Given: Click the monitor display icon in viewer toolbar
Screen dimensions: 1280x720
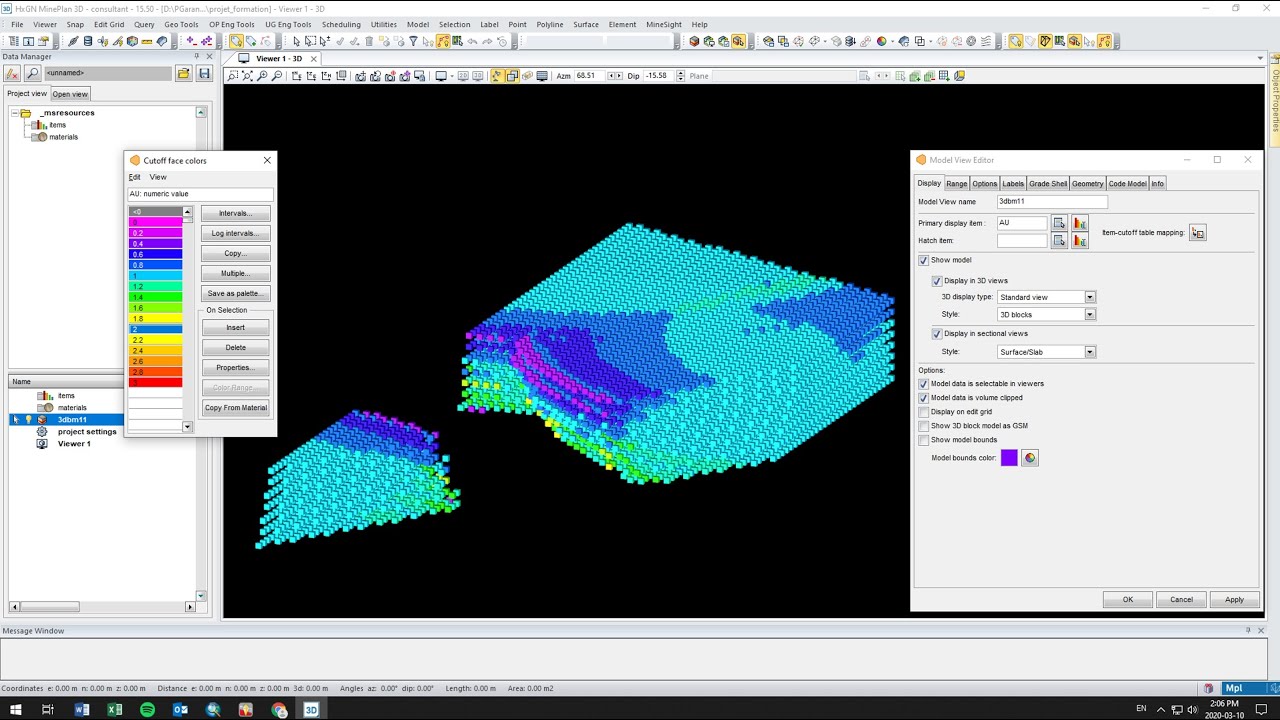Looking at the screenshot, I should point(441,76).
